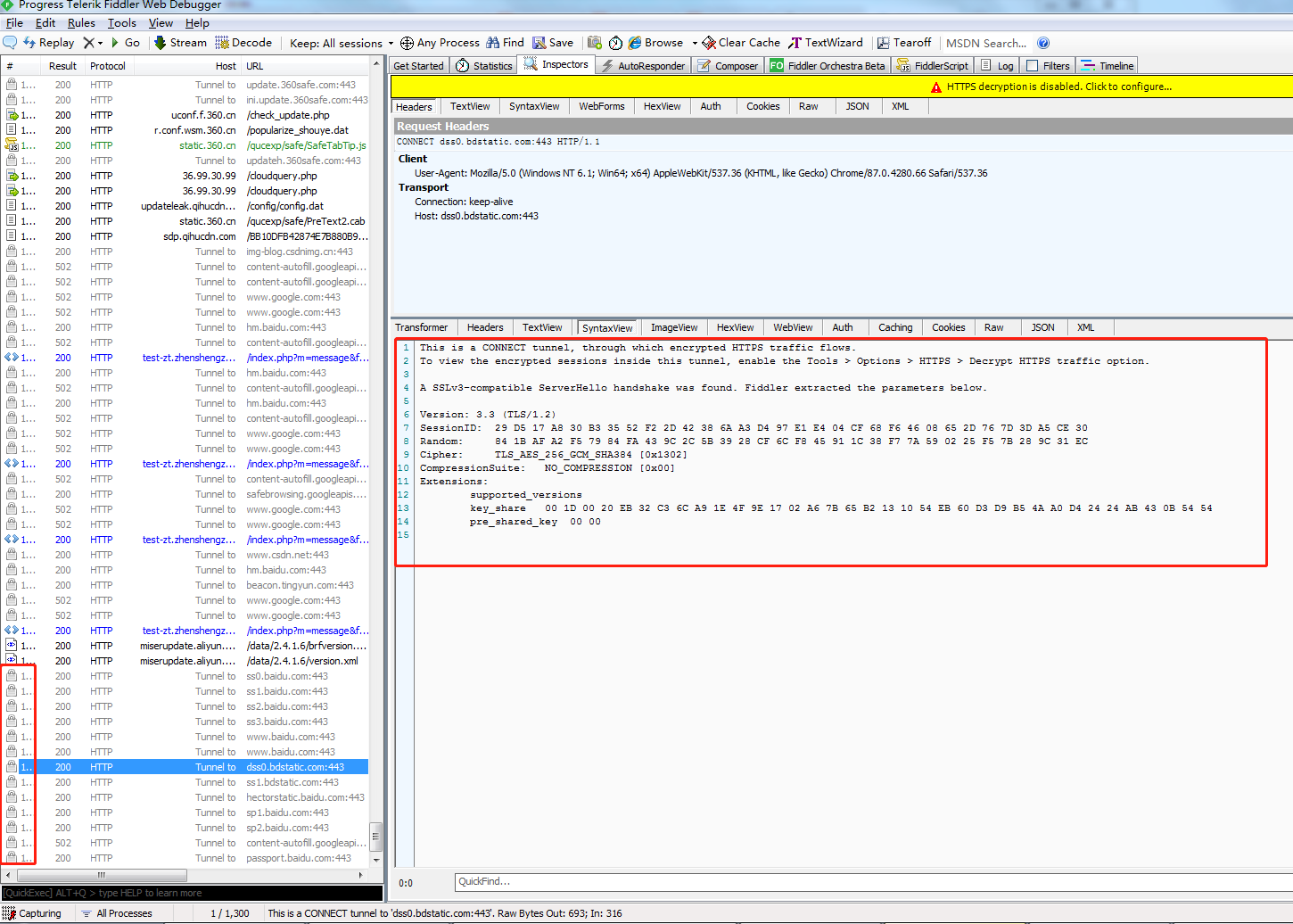Replay the selected session
The image size is (1293, 924).
(49, 43)
